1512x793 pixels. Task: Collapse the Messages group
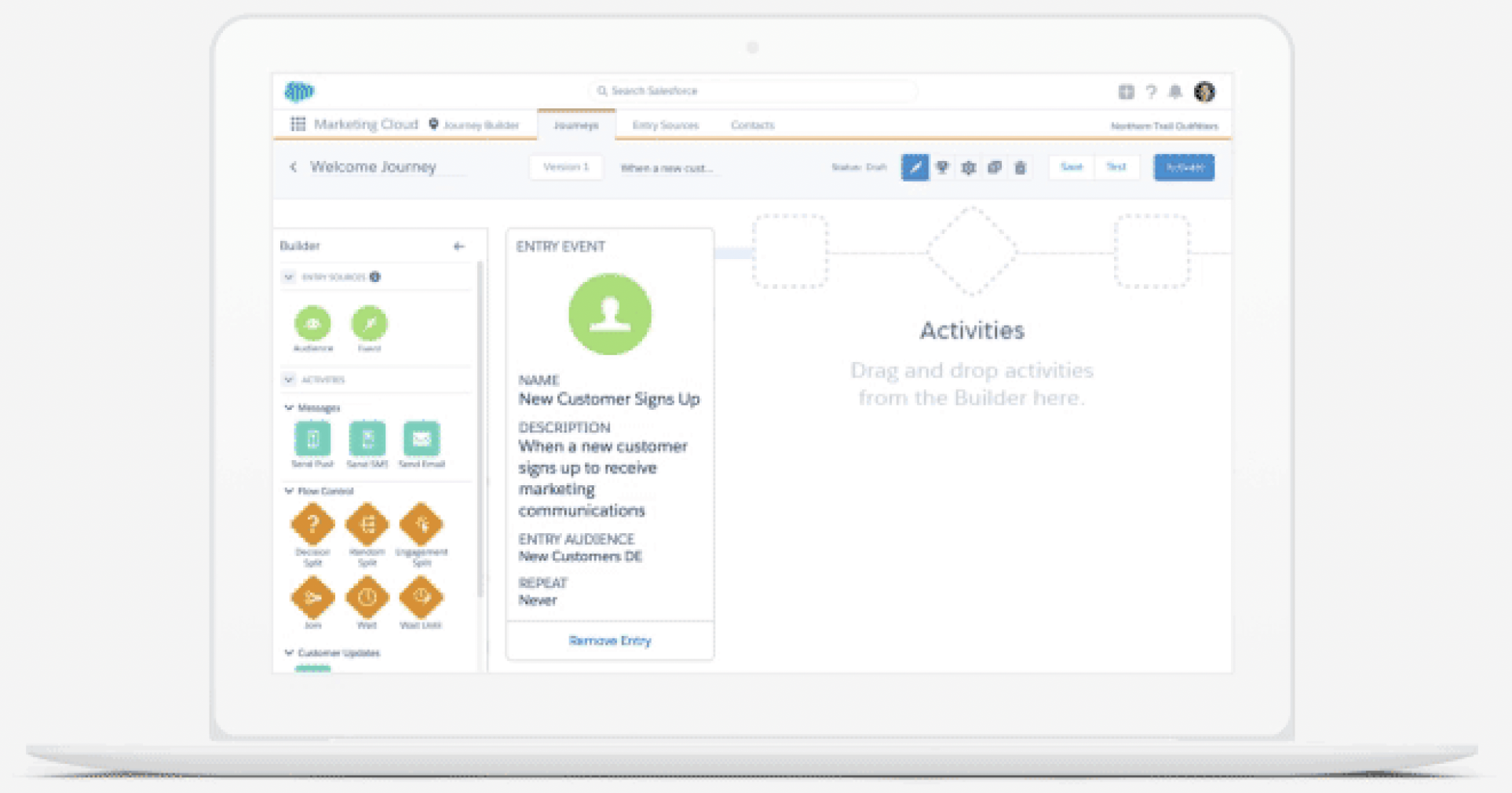pos(289,407)
